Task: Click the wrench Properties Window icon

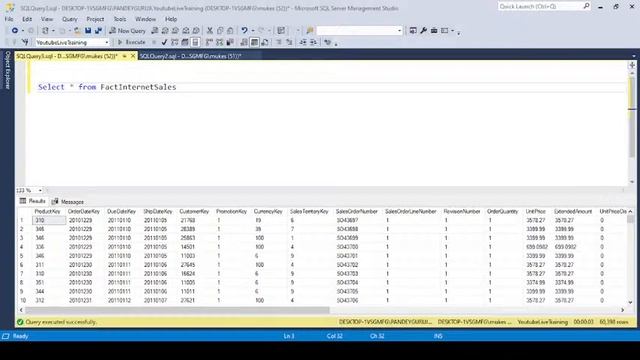Action: point(423,31)
